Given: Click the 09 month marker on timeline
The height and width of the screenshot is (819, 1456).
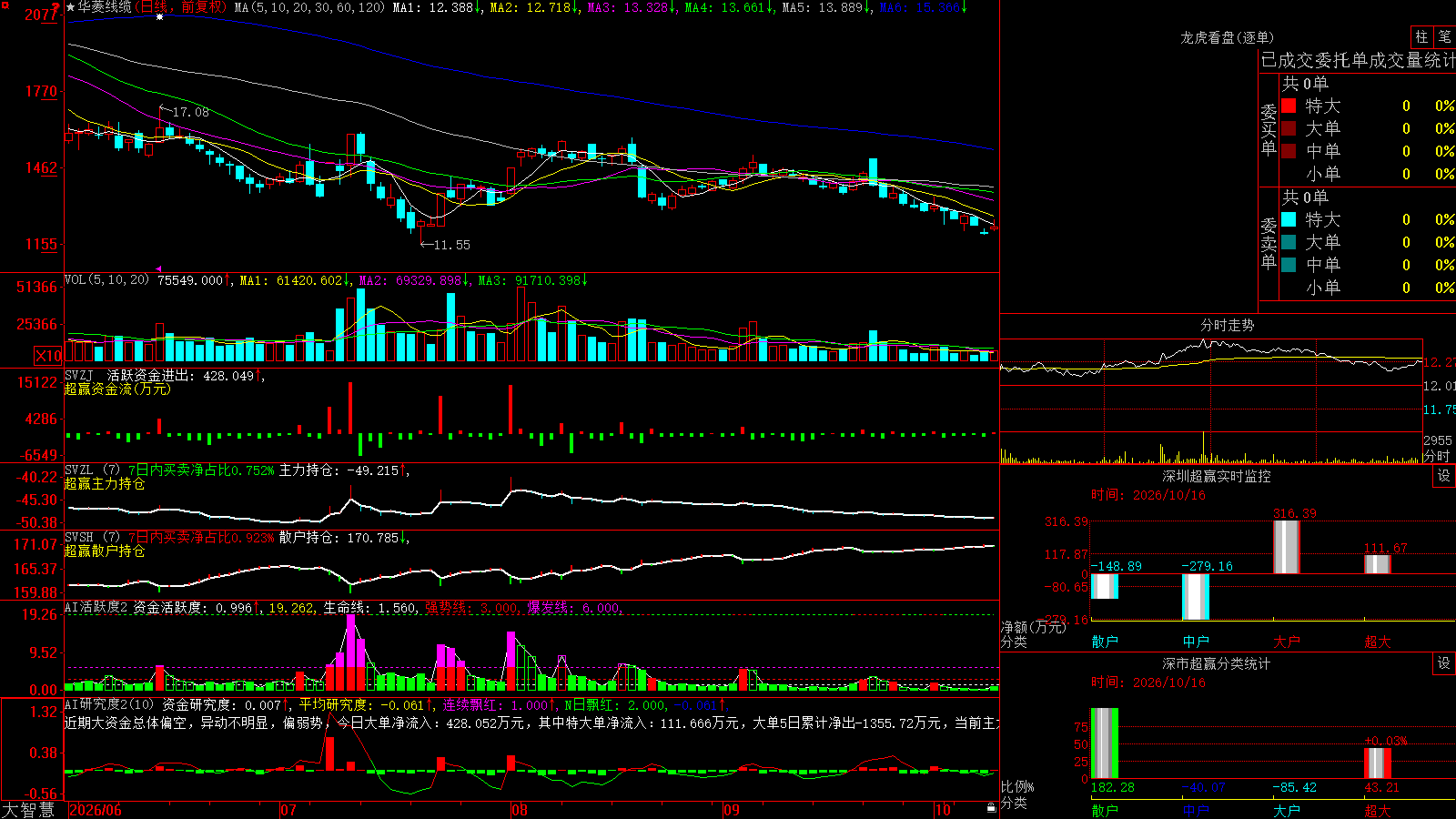Looking at the screenshot, I should coord(731,810).
